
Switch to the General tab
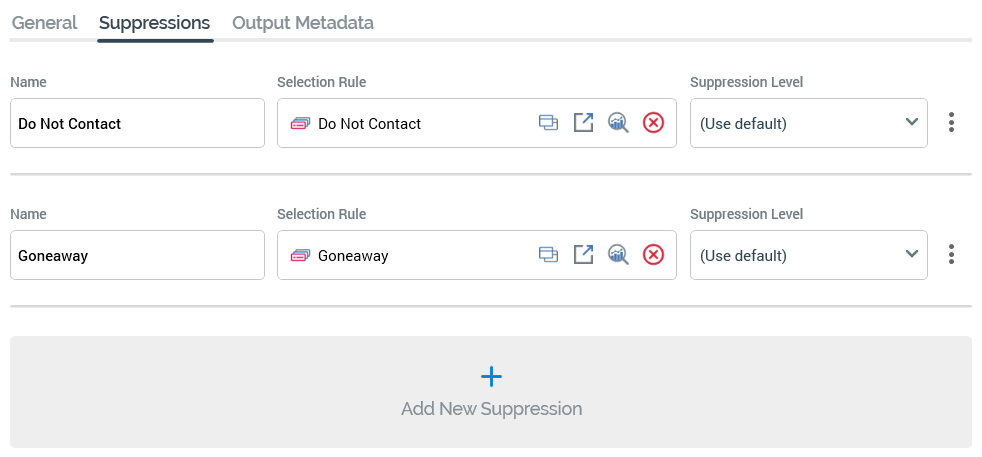tap(44, 22)
